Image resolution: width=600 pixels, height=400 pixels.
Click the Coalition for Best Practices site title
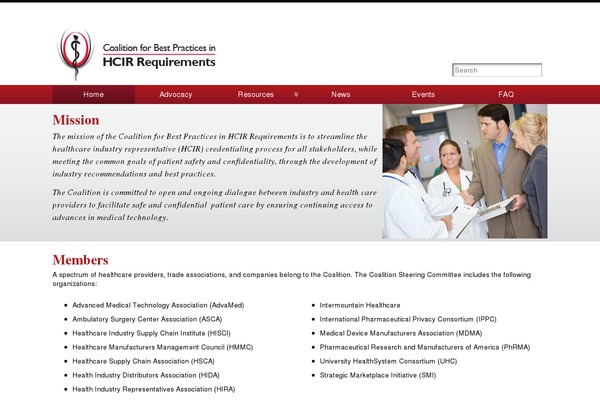pyautogui.click(x=159, y=55)
